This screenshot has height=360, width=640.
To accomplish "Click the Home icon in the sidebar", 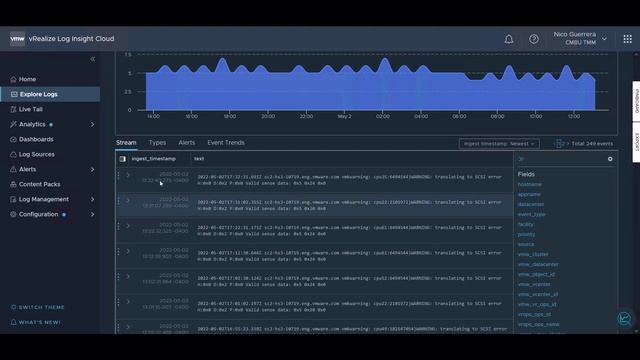I will [13, 79].
